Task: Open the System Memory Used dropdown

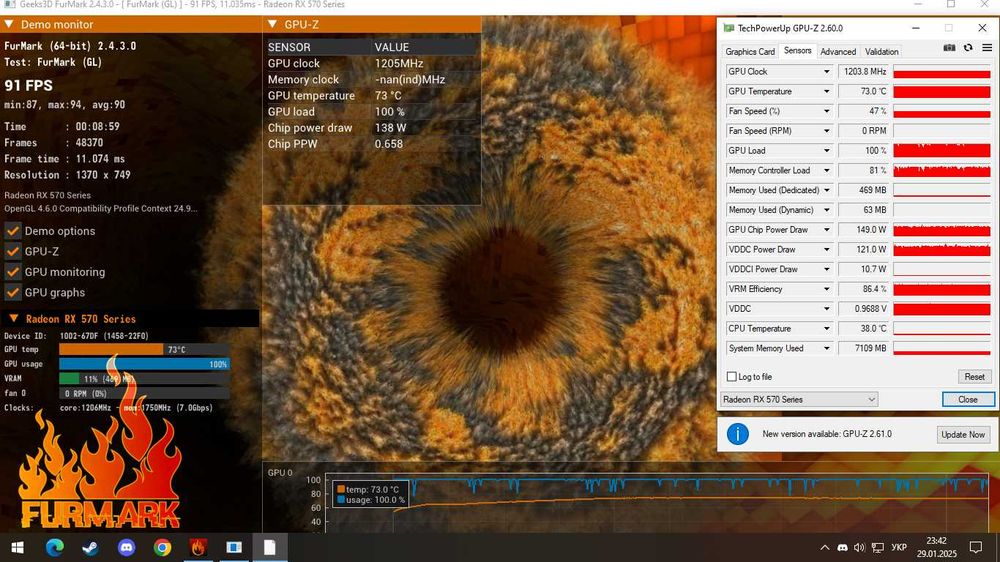Action: [x=827, y=348]
